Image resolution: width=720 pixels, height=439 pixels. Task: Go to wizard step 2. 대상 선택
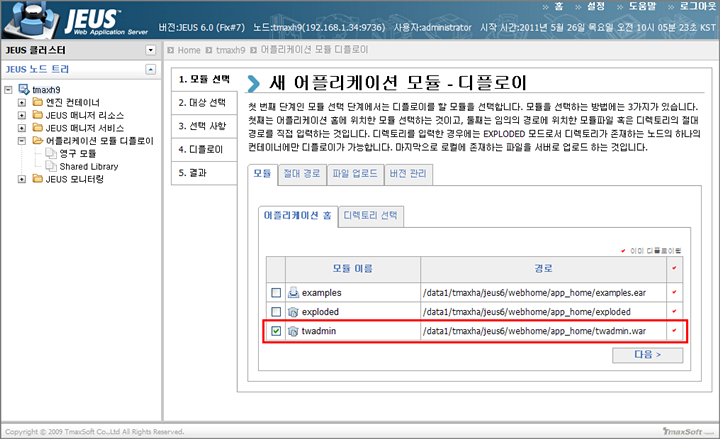tap(204, 102)
